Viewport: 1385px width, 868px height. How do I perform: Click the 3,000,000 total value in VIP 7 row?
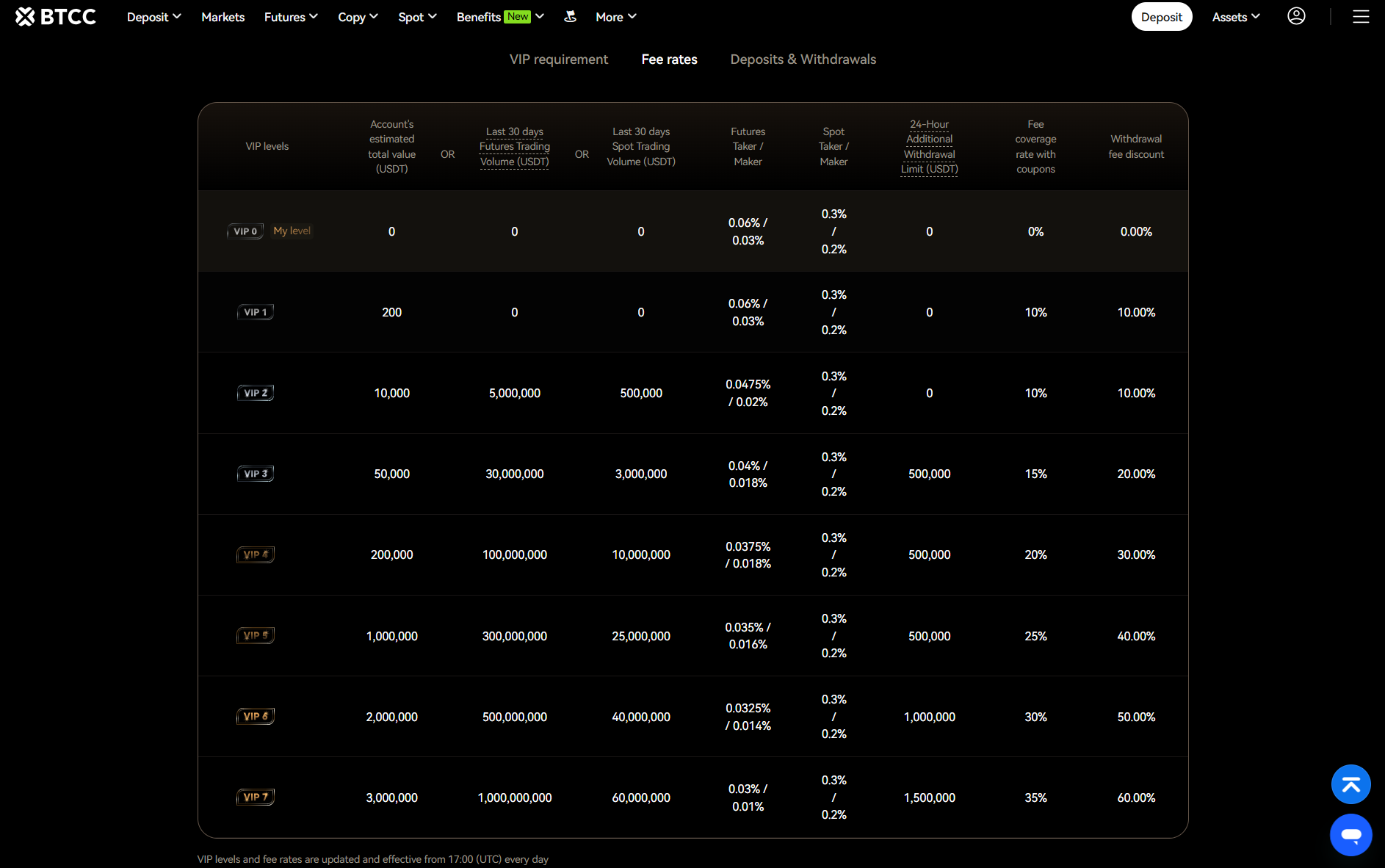(391, 798)
